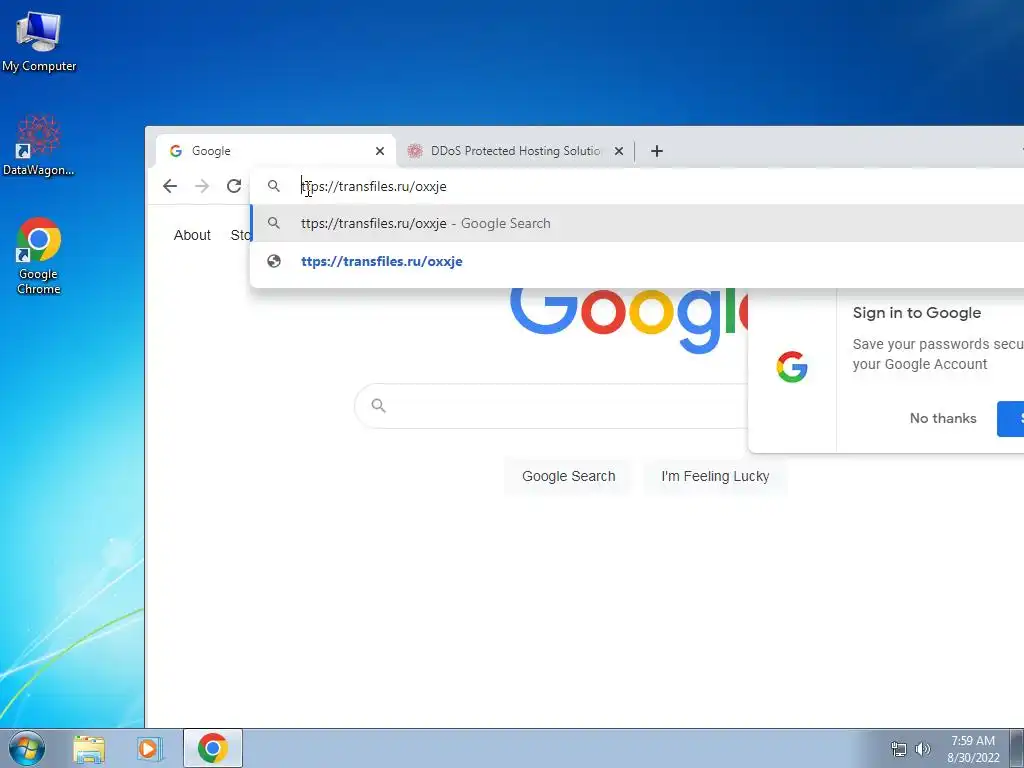Dismiss sign-in prompt with No thanks

pyautogui.click(x=943, y=418)
